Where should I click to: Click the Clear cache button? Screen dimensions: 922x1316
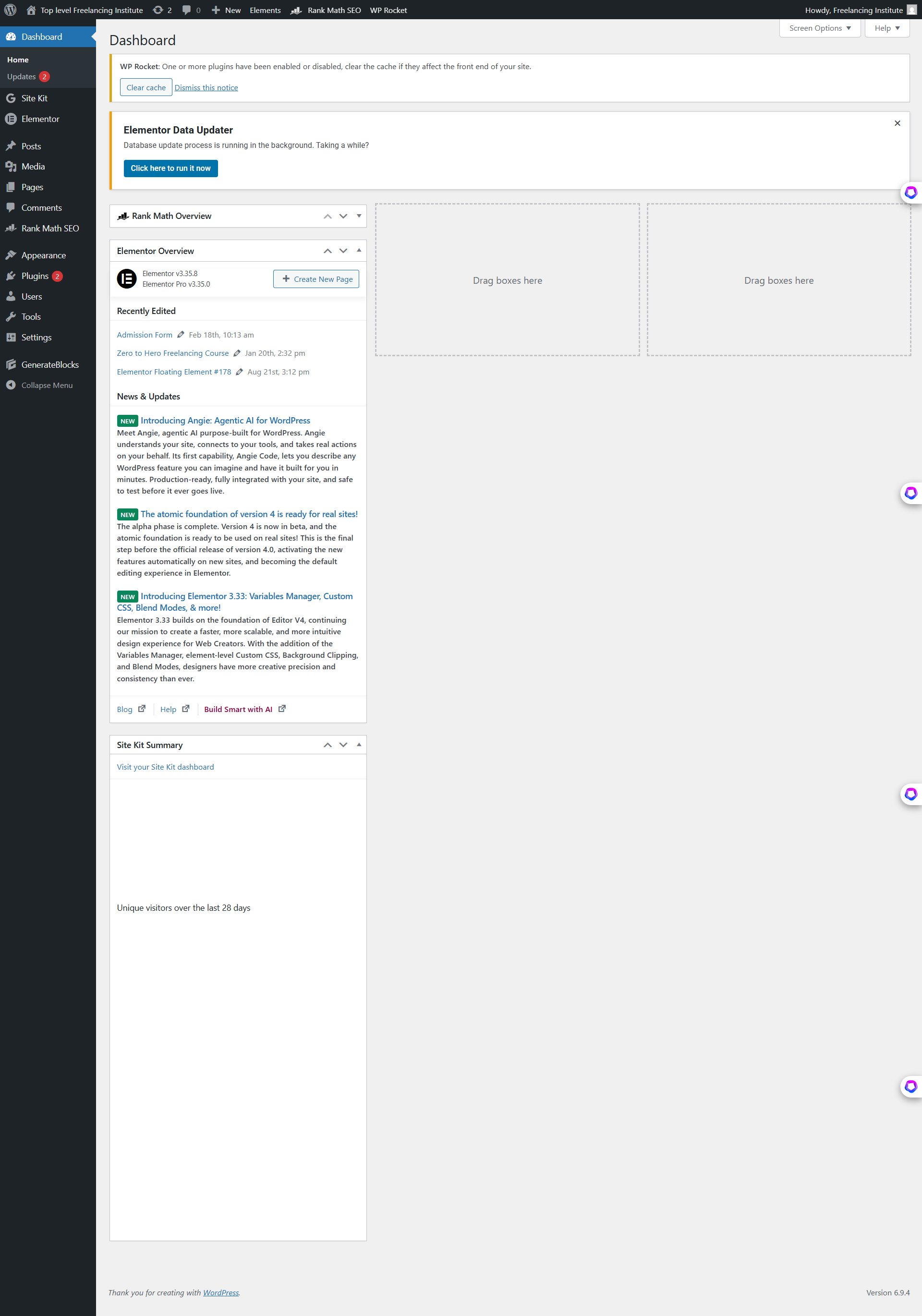coord(146,87)
